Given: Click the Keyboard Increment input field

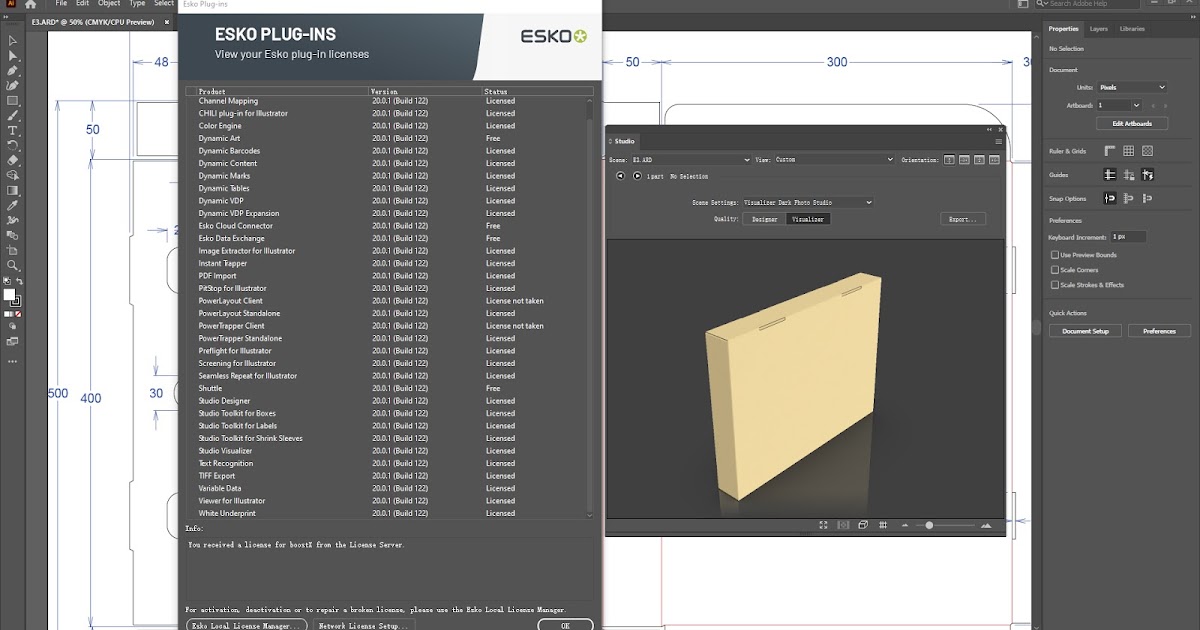Looking at the screenshot, I should point(1128,236).
